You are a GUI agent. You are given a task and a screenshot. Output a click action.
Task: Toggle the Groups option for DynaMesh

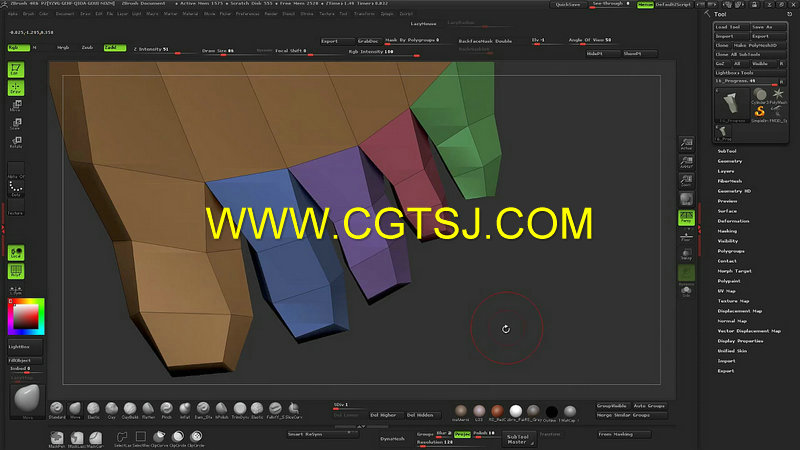tap(426, 434)
